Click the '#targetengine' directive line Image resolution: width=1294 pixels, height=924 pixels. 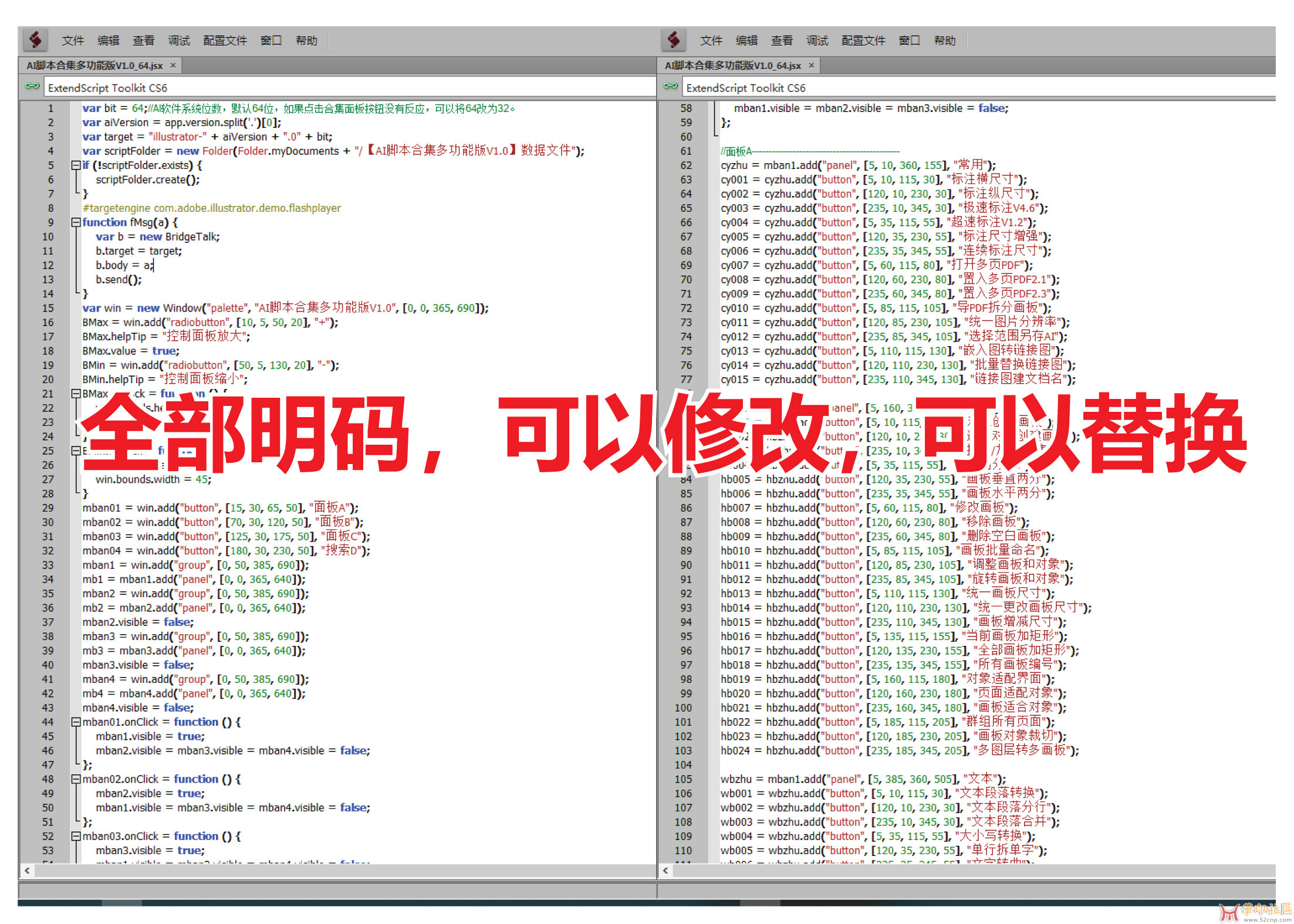pos(211,208)
